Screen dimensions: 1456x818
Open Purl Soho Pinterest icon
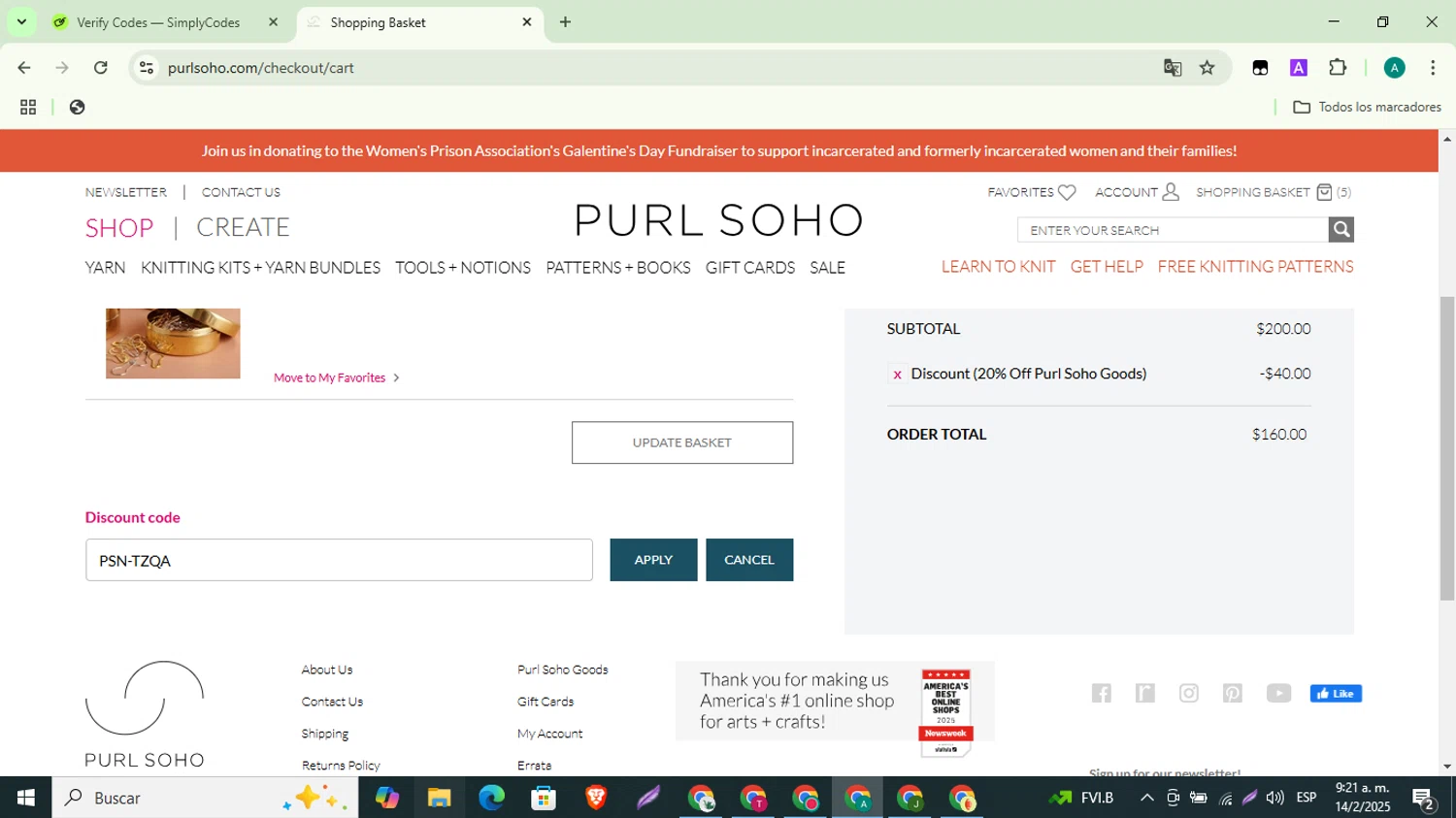pos(1233,693)
